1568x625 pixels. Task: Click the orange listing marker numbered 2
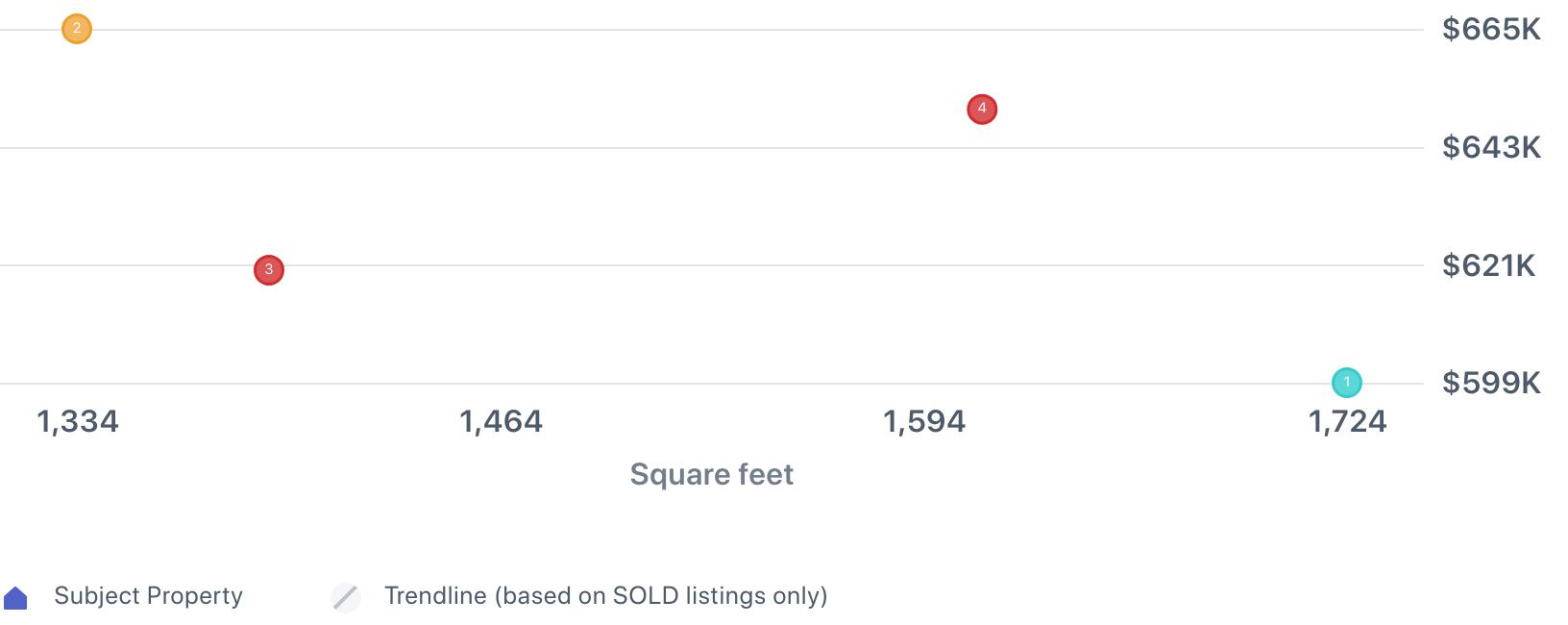click(x=77, y=29)
